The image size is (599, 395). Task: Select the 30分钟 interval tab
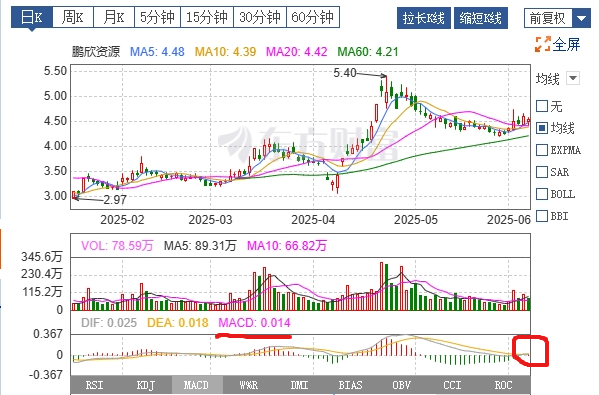pos(260,17)
